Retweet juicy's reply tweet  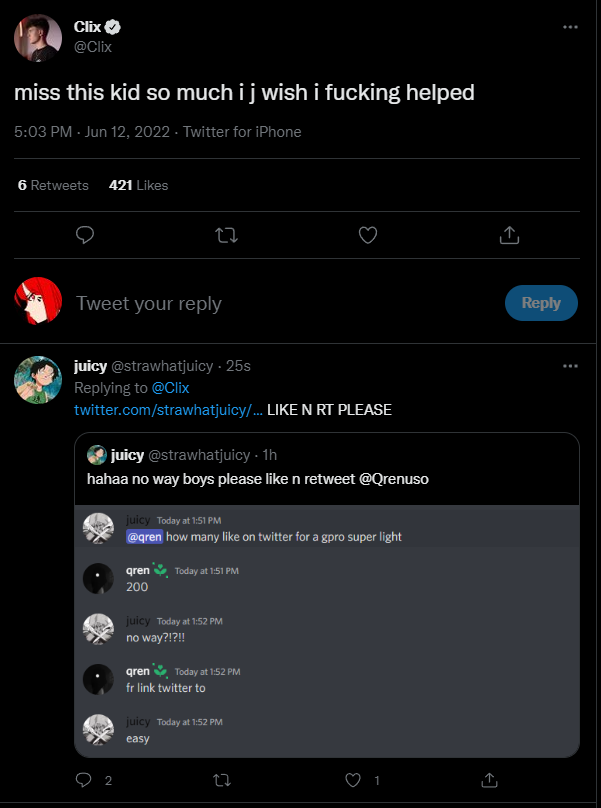[x=222, y=779]
